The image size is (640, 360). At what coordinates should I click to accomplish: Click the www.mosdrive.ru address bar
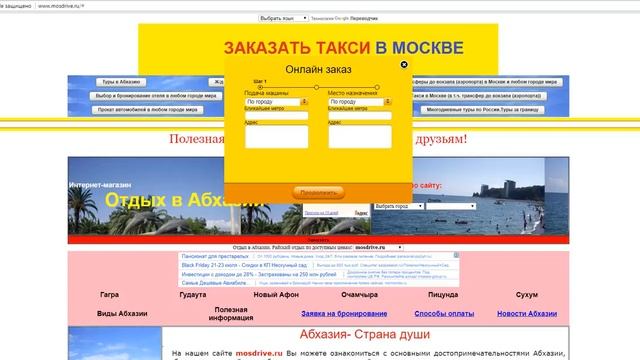point(61,6)
